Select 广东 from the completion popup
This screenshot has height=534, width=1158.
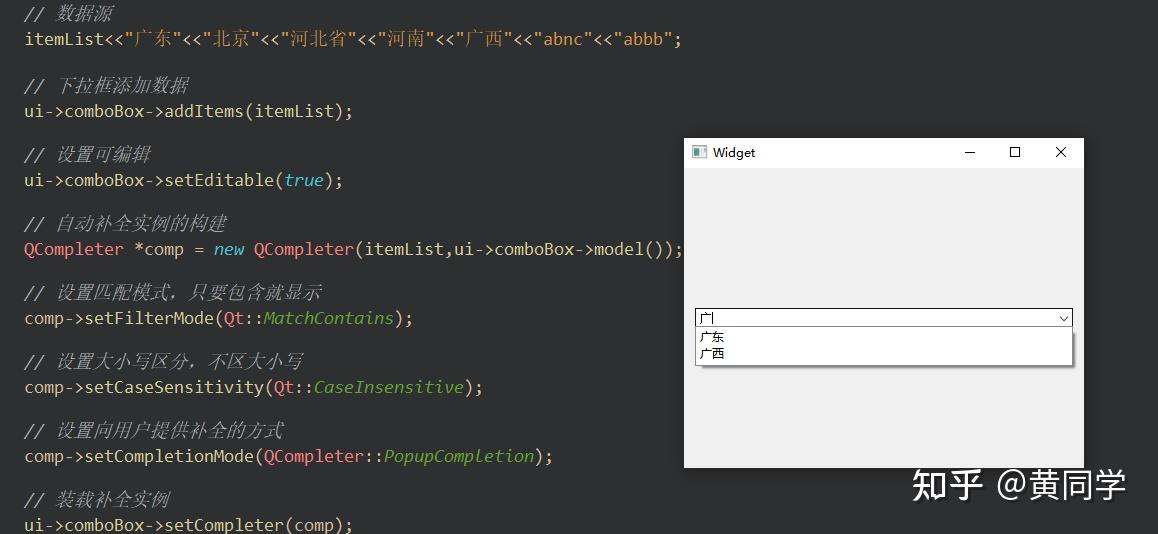pyautogui.click(x=712, y=337)
